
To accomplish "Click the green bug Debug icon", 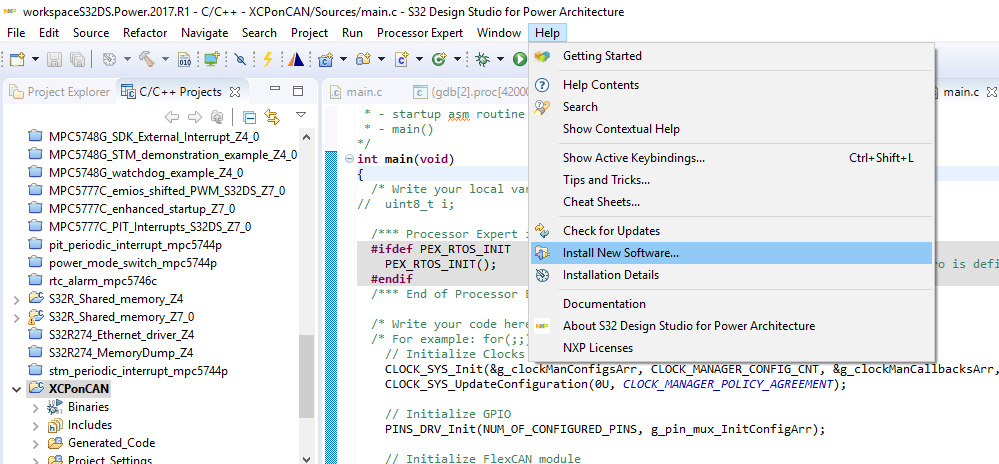I will pos(482,59).
